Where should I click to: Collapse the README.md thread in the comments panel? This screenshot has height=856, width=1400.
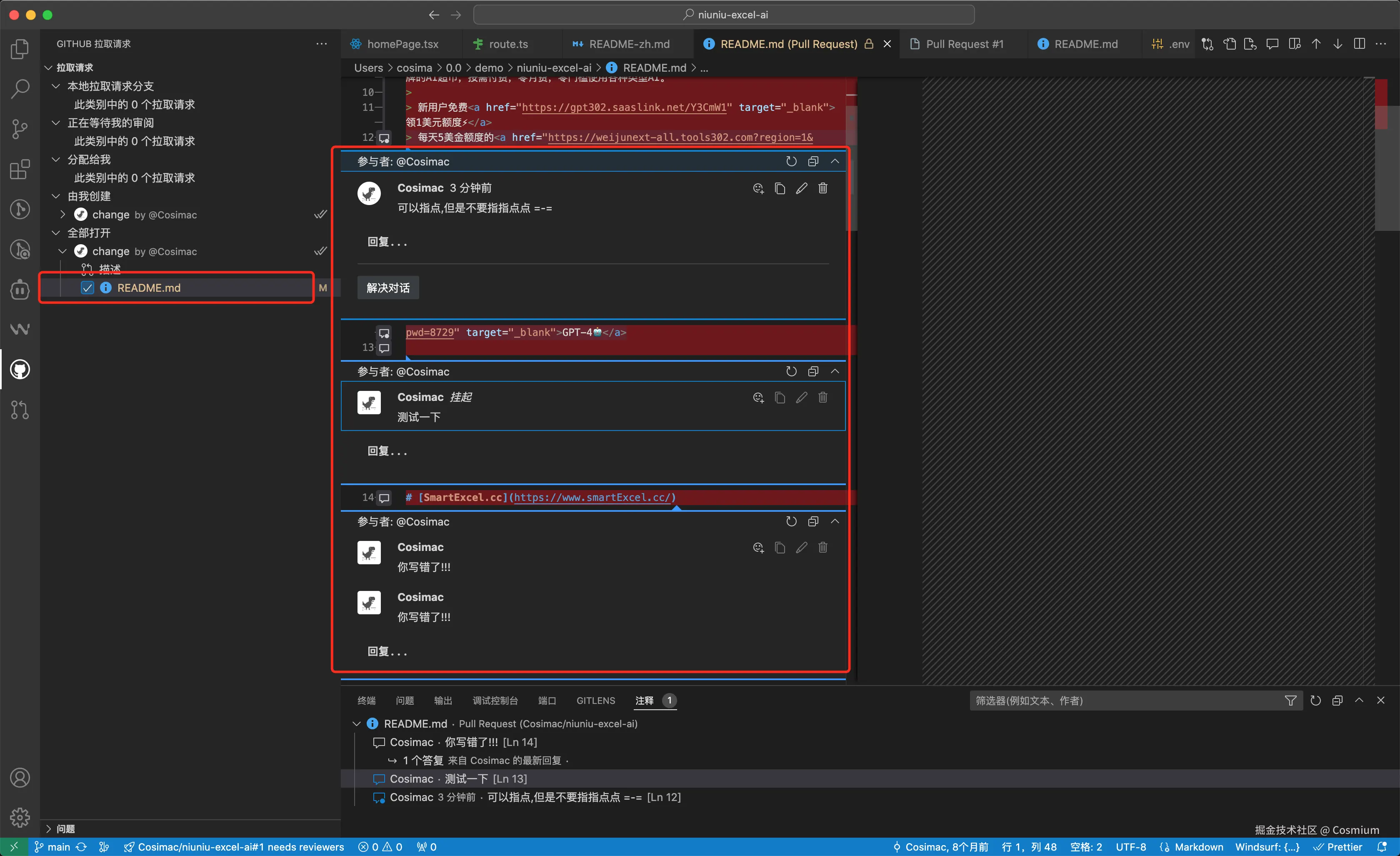357,723
